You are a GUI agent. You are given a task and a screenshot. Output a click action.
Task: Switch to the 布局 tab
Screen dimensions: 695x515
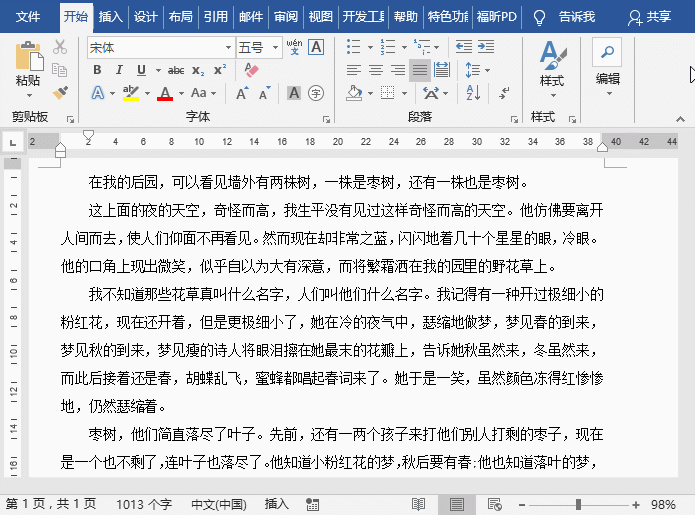click(x=180, y=17)
